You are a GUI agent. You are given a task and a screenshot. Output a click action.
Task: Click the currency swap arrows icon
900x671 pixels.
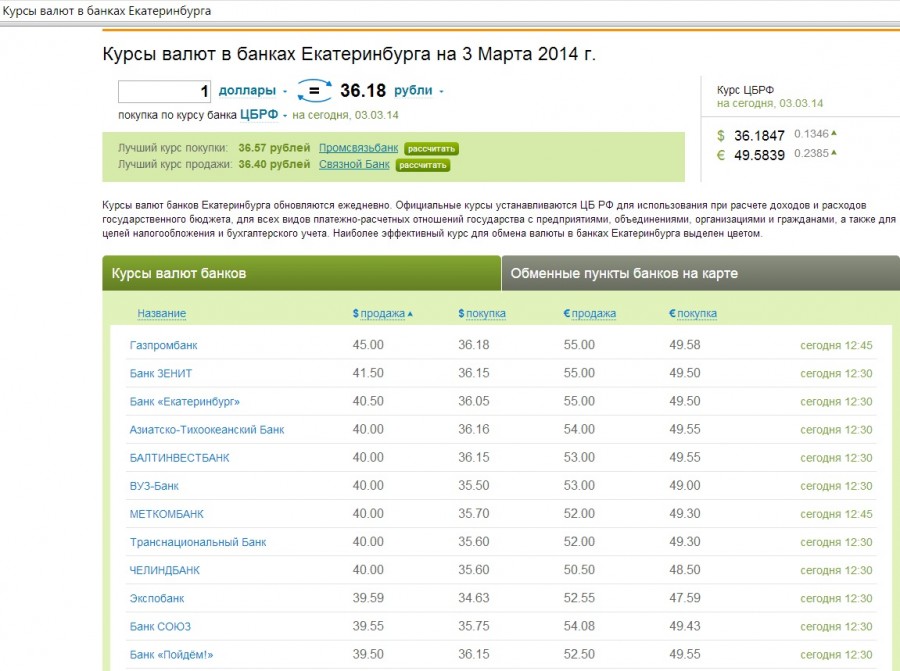[x=314, y=91]
